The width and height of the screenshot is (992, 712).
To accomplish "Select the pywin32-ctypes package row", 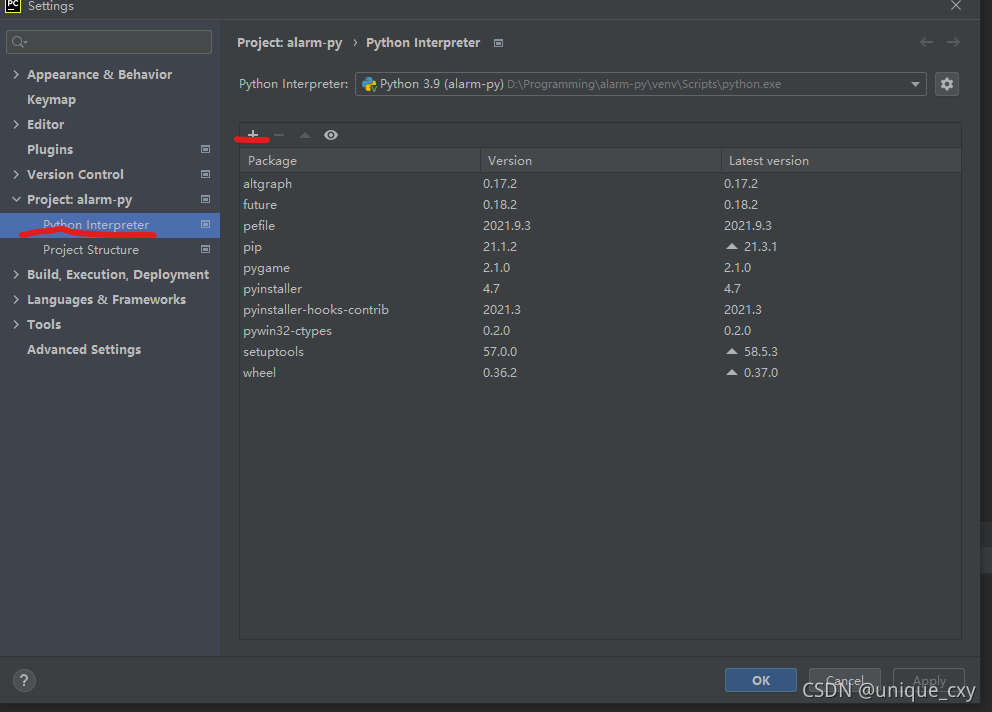I will 600,330.
